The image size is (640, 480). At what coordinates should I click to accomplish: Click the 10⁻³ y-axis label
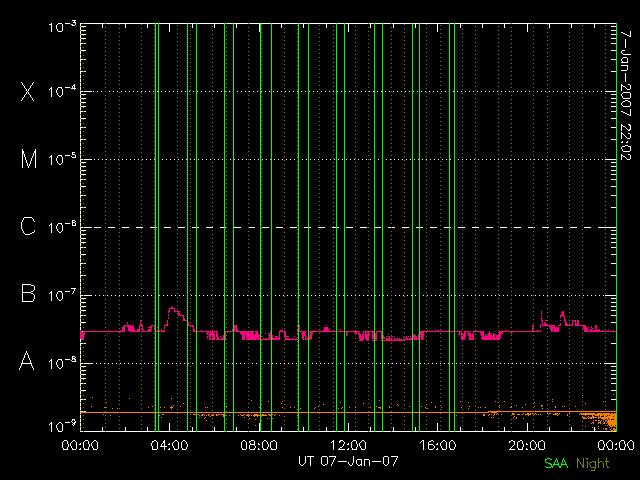click(x=62, y=27)
